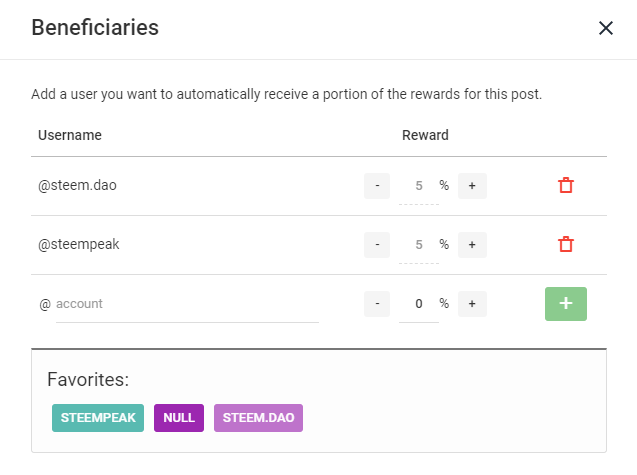Close the Beneficiaries dialog

click(x=605, y=28)
